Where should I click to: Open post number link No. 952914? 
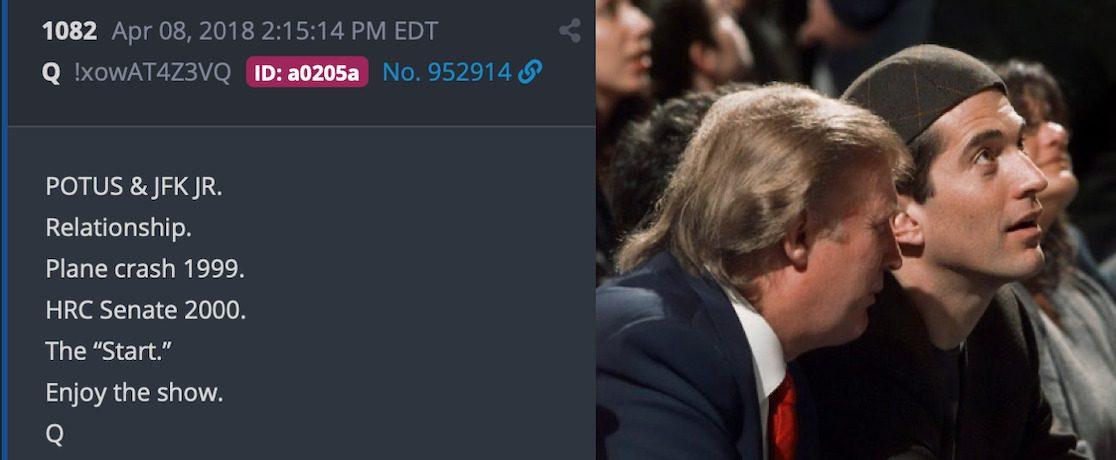point(447,72)
